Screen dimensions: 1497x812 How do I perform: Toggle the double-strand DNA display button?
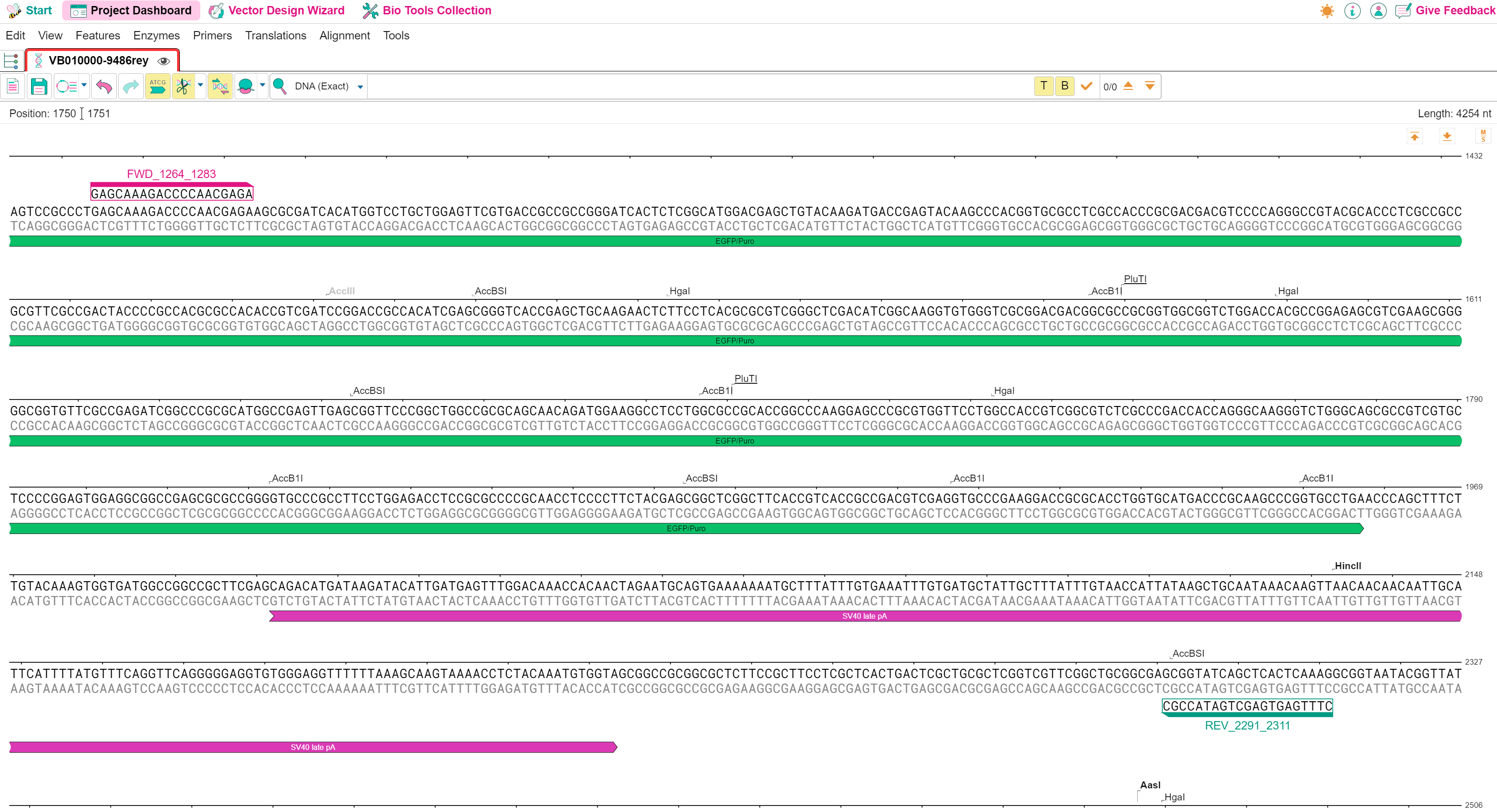tap(220, 87)
